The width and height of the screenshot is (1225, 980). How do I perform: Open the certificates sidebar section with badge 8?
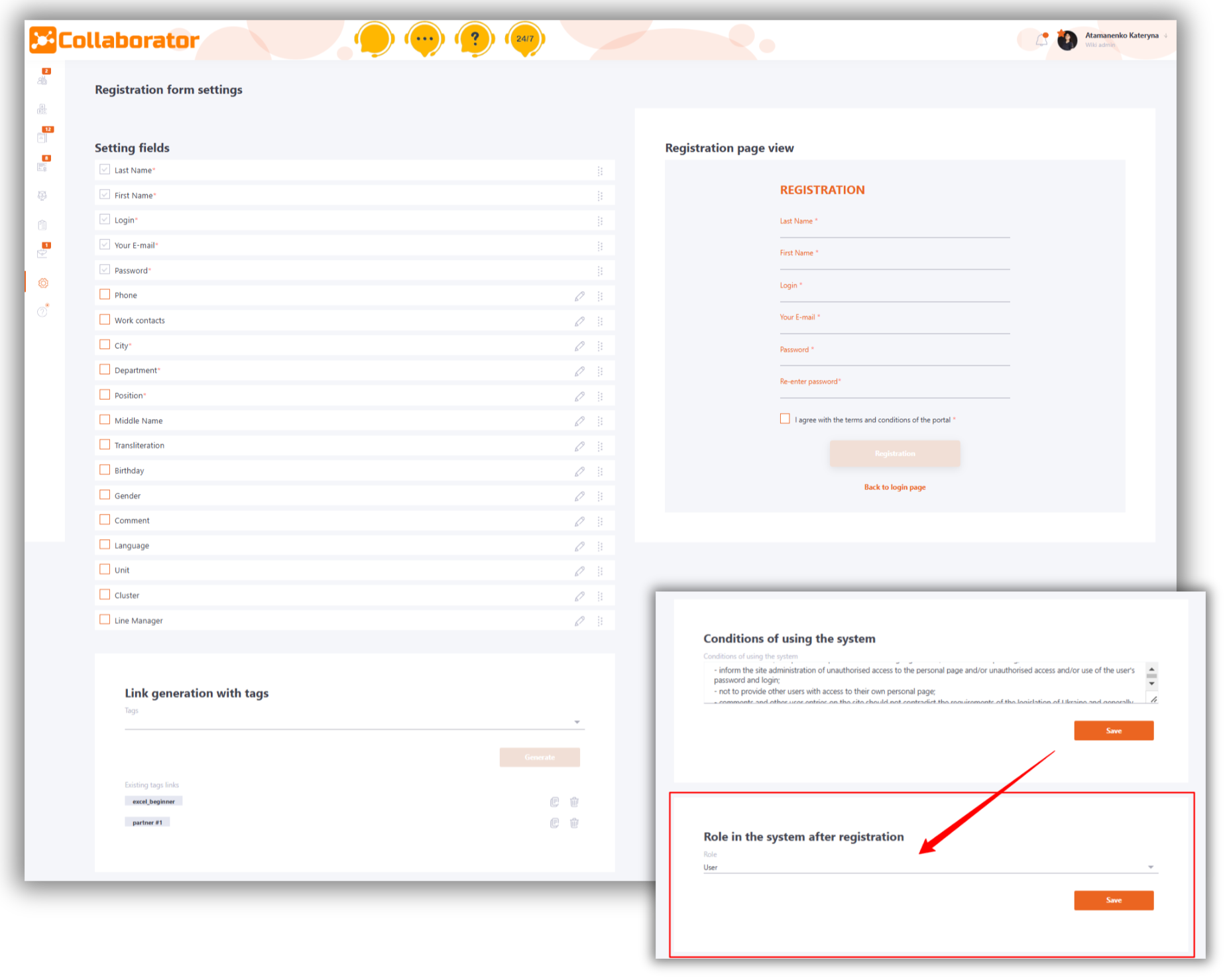(x=42, y=166)
